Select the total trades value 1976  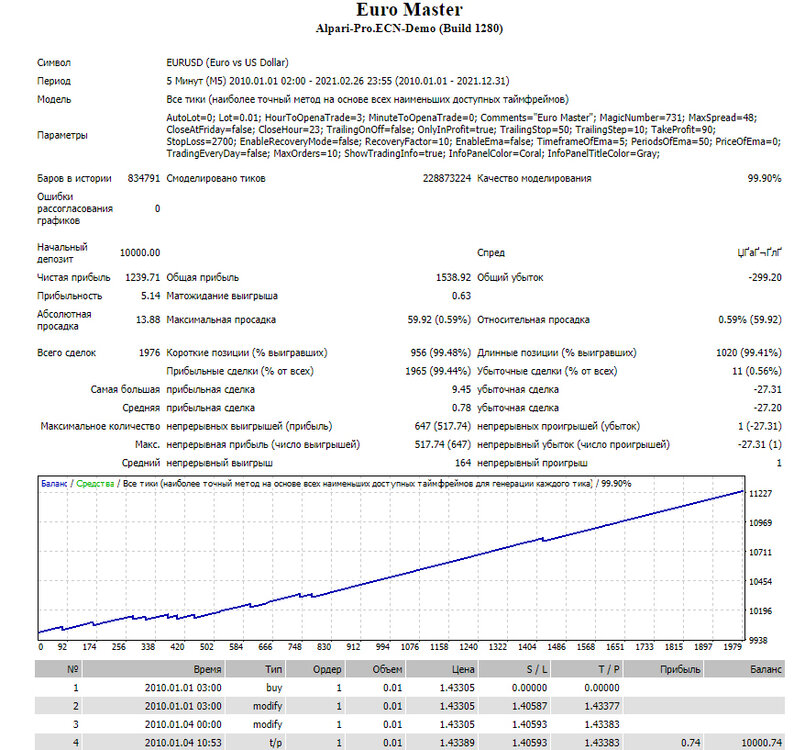(x=149, y=352)
